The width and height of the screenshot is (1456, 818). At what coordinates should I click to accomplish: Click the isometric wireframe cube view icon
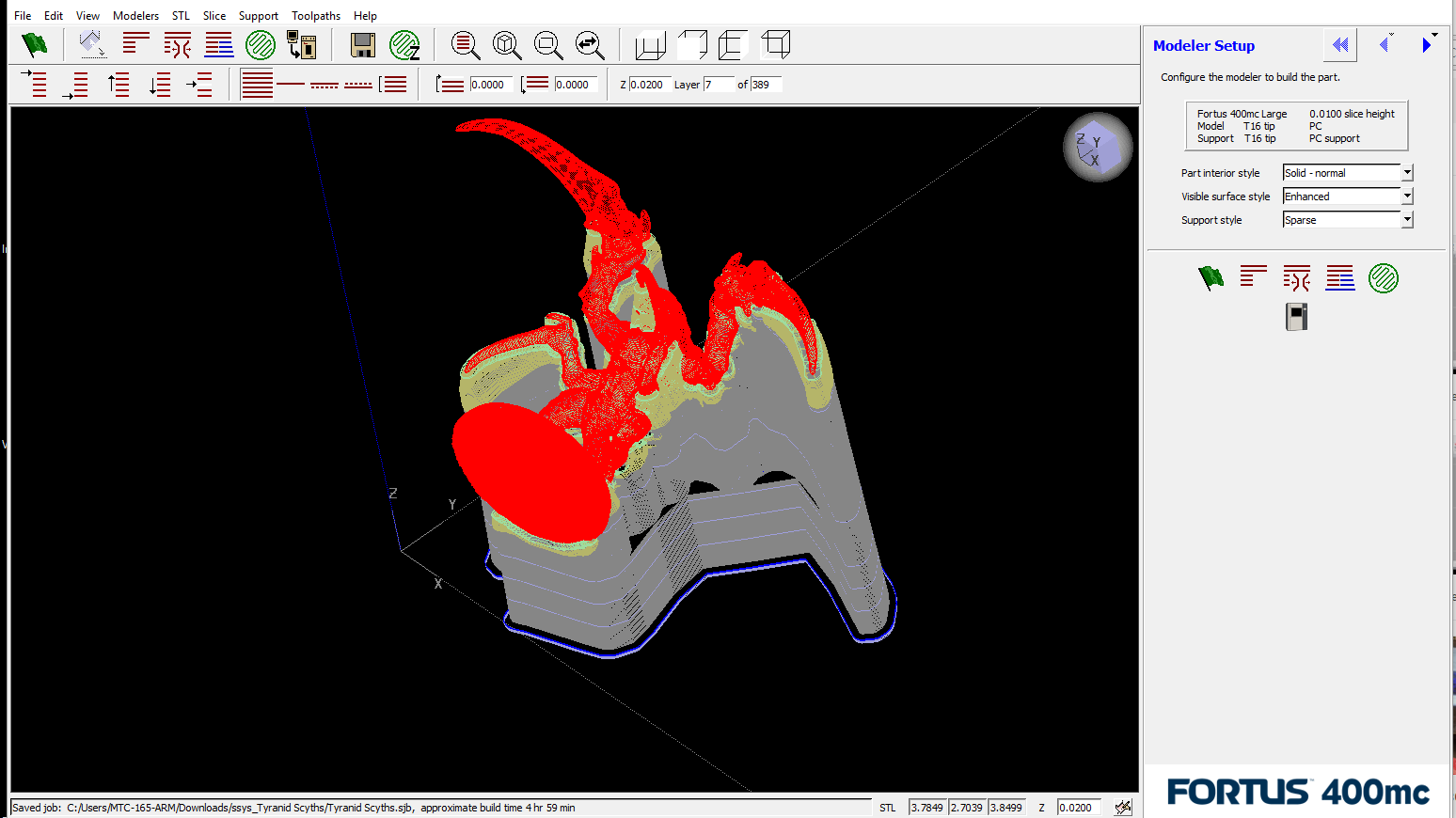tap(776, 44)
